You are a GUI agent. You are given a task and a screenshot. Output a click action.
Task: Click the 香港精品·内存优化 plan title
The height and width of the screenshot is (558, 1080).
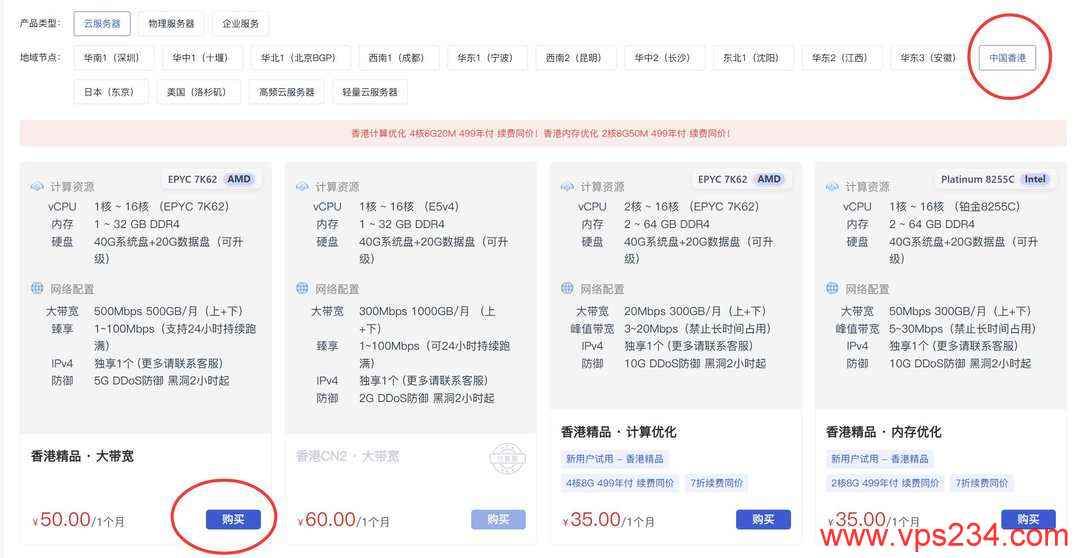coord(884,432)
